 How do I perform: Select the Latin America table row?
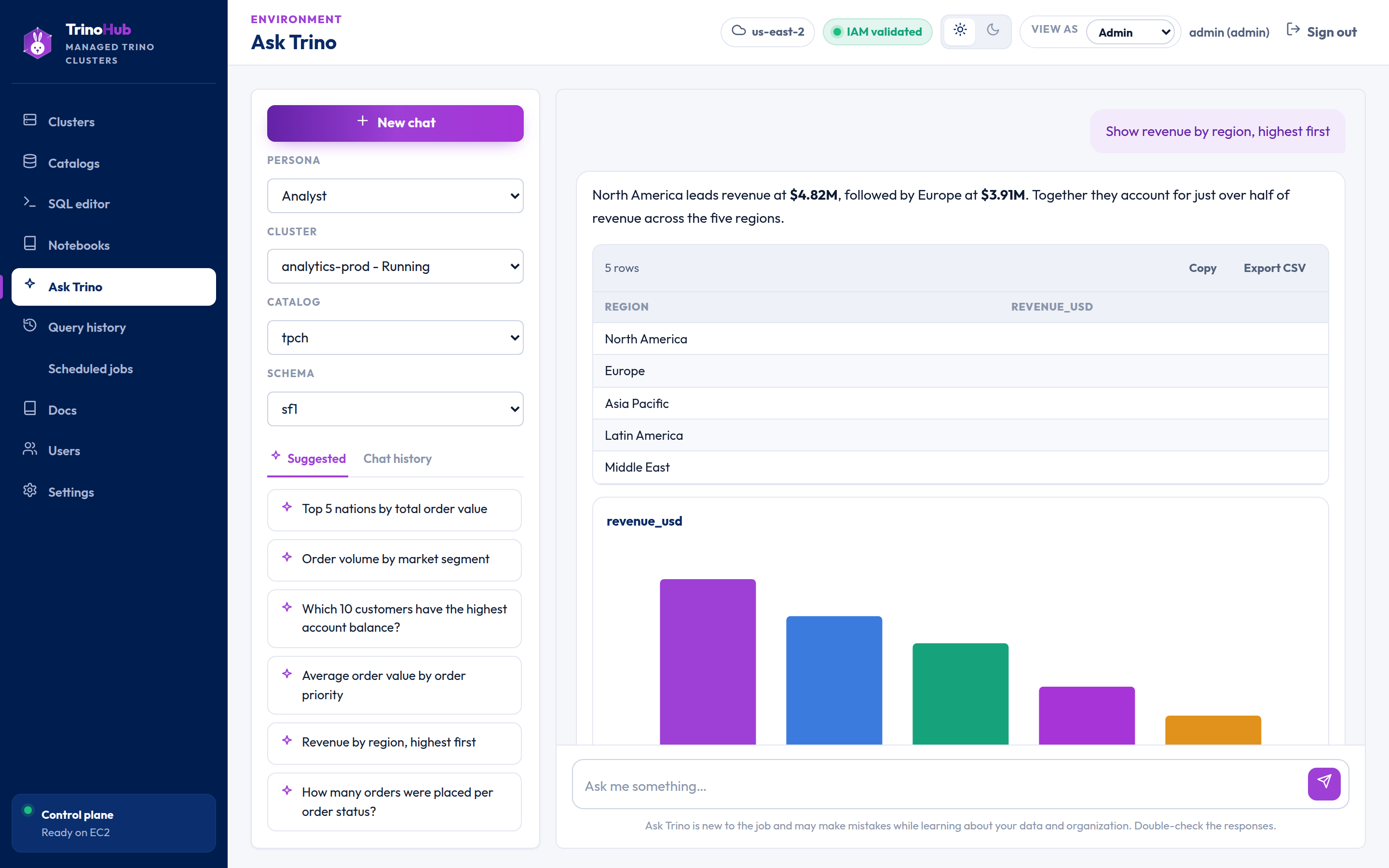(960, 435)
